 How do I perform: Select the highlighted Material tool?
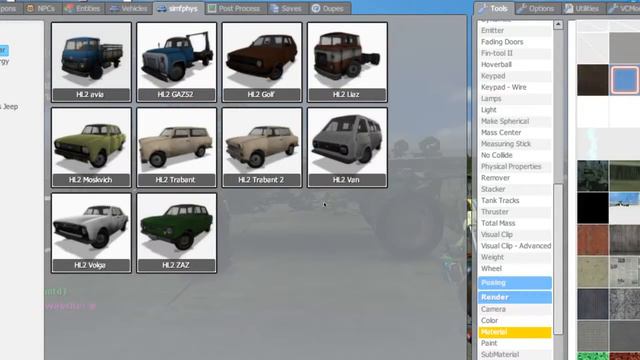click(515, 332)
